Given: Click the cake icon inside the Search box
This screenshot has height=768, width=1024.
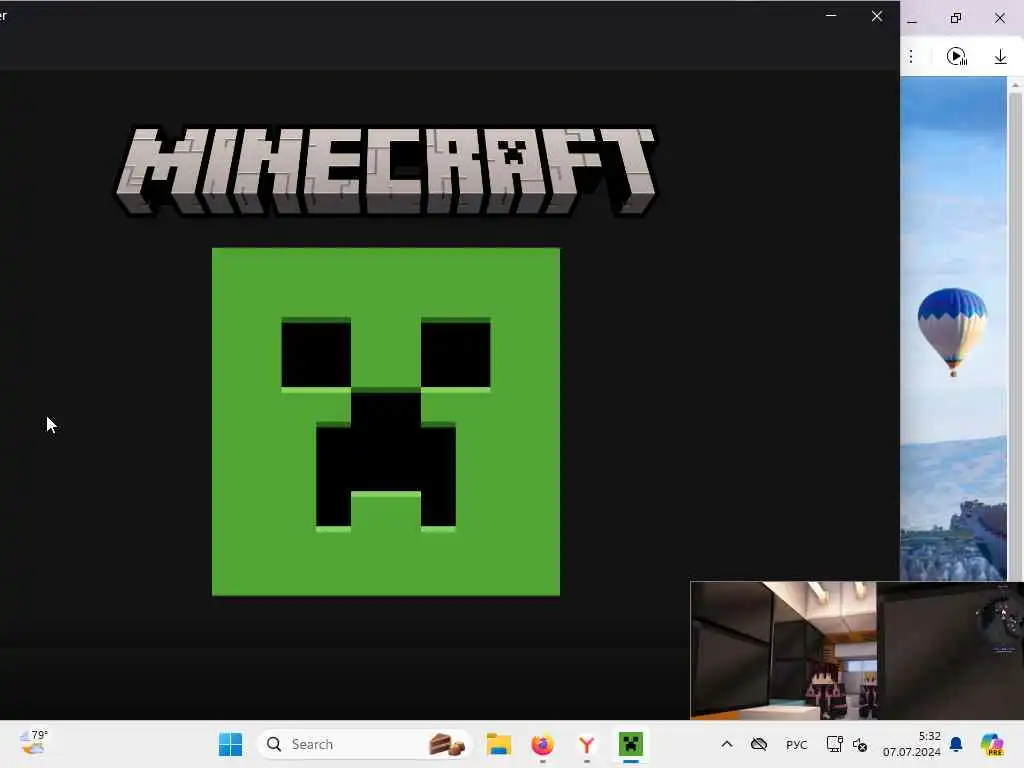Looking at the screenshot, I should 447,744.
